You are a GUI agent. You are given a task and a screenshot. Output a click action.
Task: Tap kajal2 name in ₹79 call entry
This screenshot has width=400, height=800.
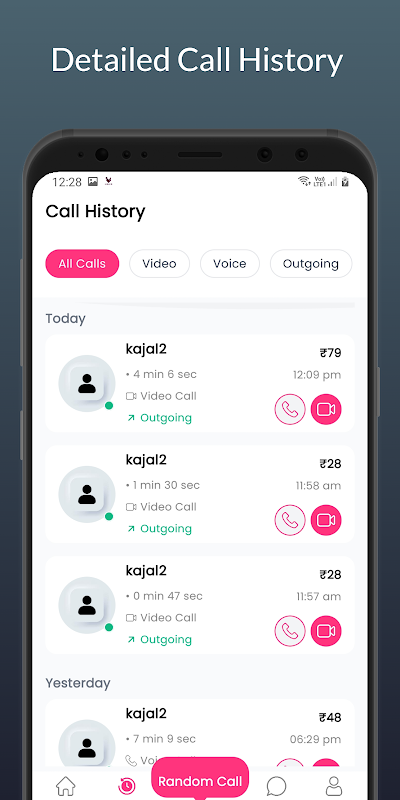pyautogui.click(x=146, y=349)
